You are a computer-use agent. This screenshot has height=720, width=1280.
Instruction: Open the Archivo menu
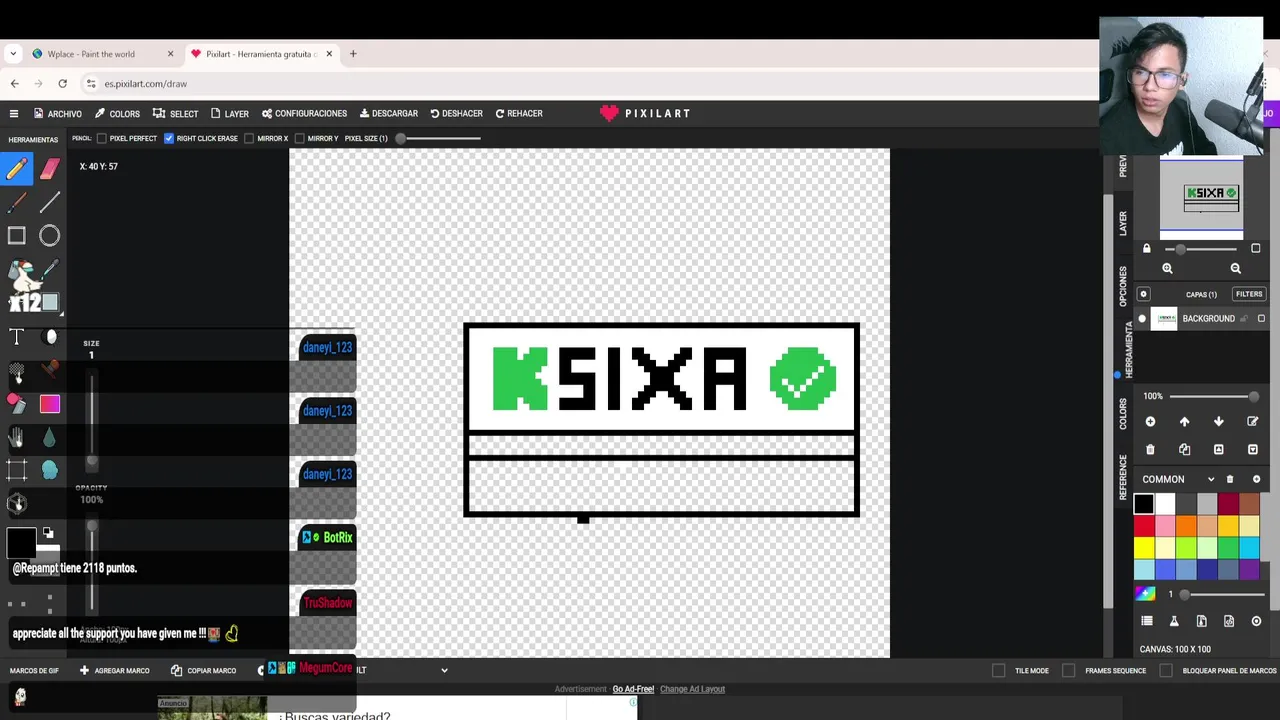coord(58,114)
